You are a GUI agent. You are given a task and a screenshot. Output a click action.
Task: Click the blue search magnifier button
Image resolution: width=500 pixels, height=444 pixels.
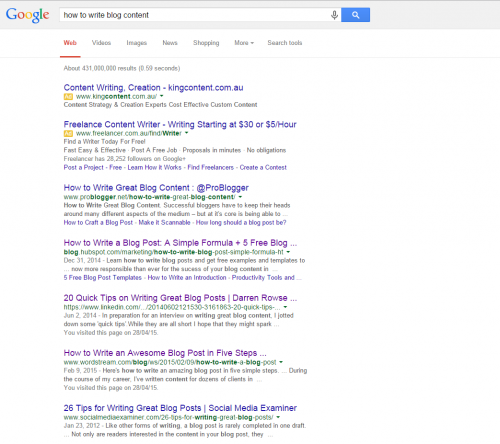355,15
